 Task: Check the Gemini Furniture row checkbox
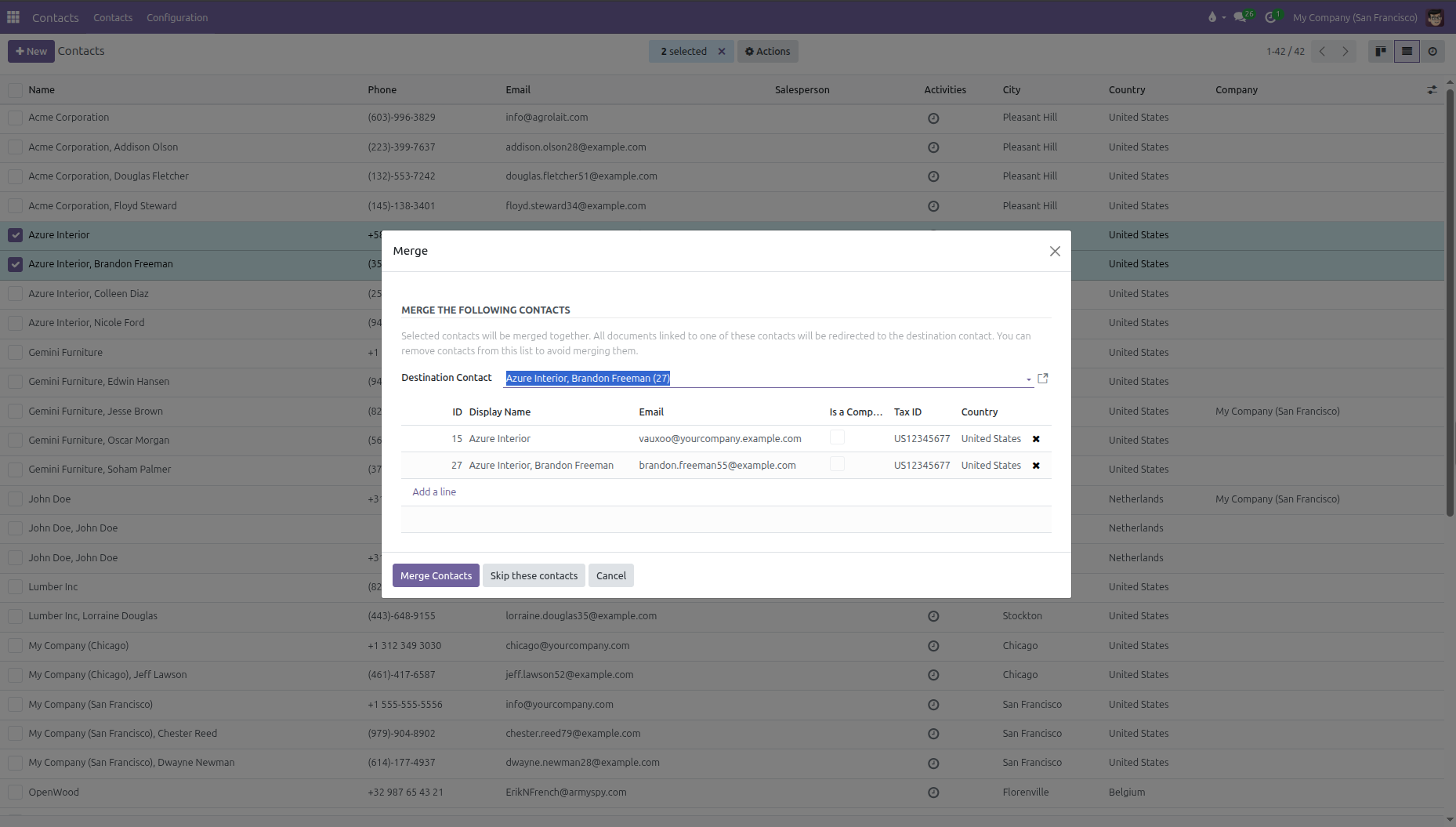16,353
